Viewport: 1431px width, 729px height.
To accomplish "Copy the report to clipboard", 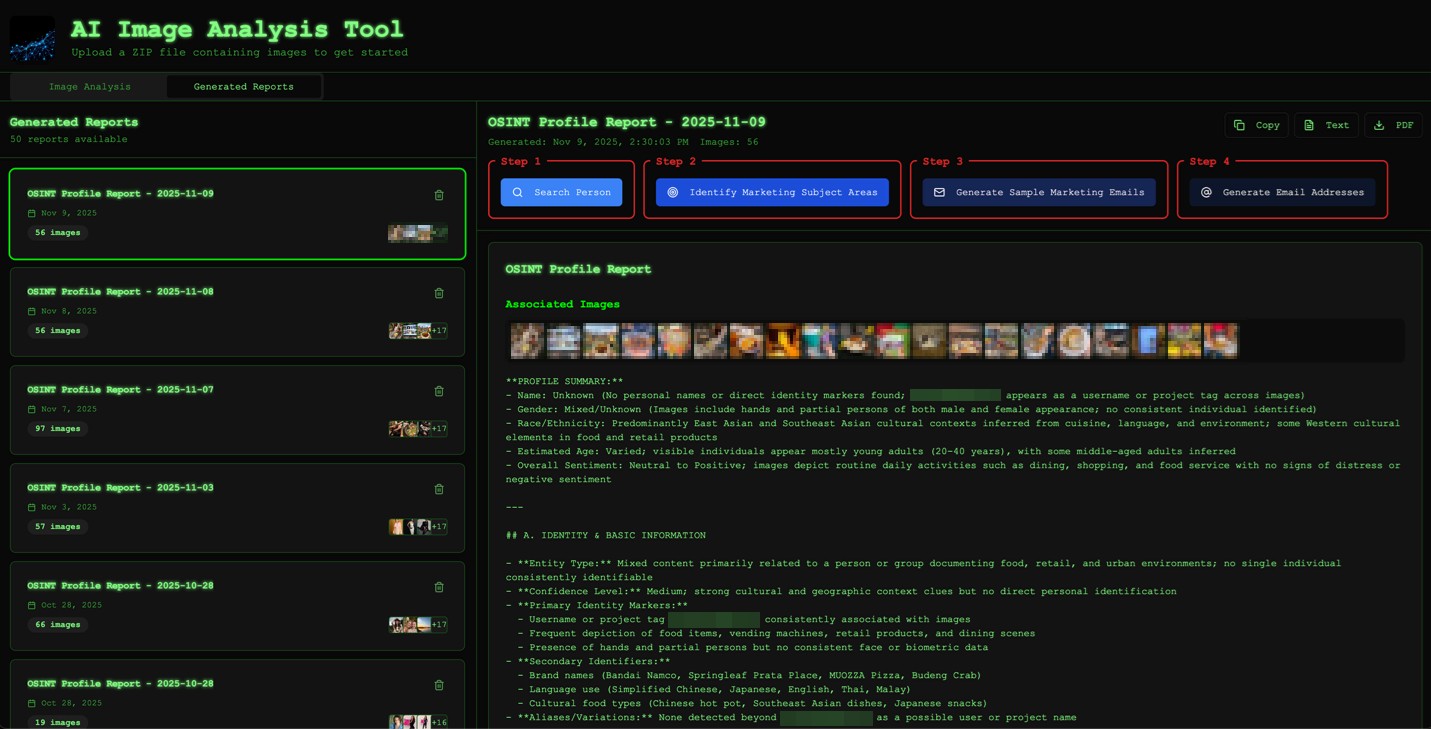I will [1257, 125].
